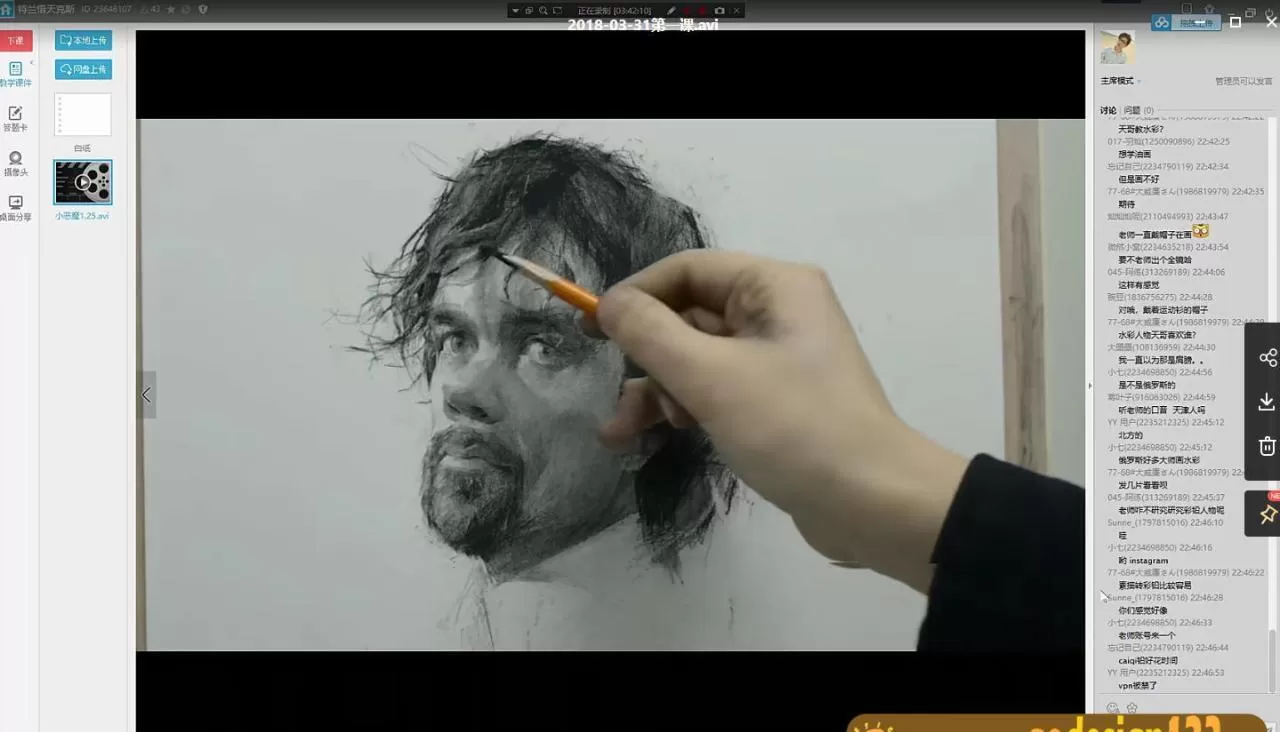This screenshot has height=732, width=1280.
Task: Click the 本地上传 local upload button
Action: click(83, 40)
